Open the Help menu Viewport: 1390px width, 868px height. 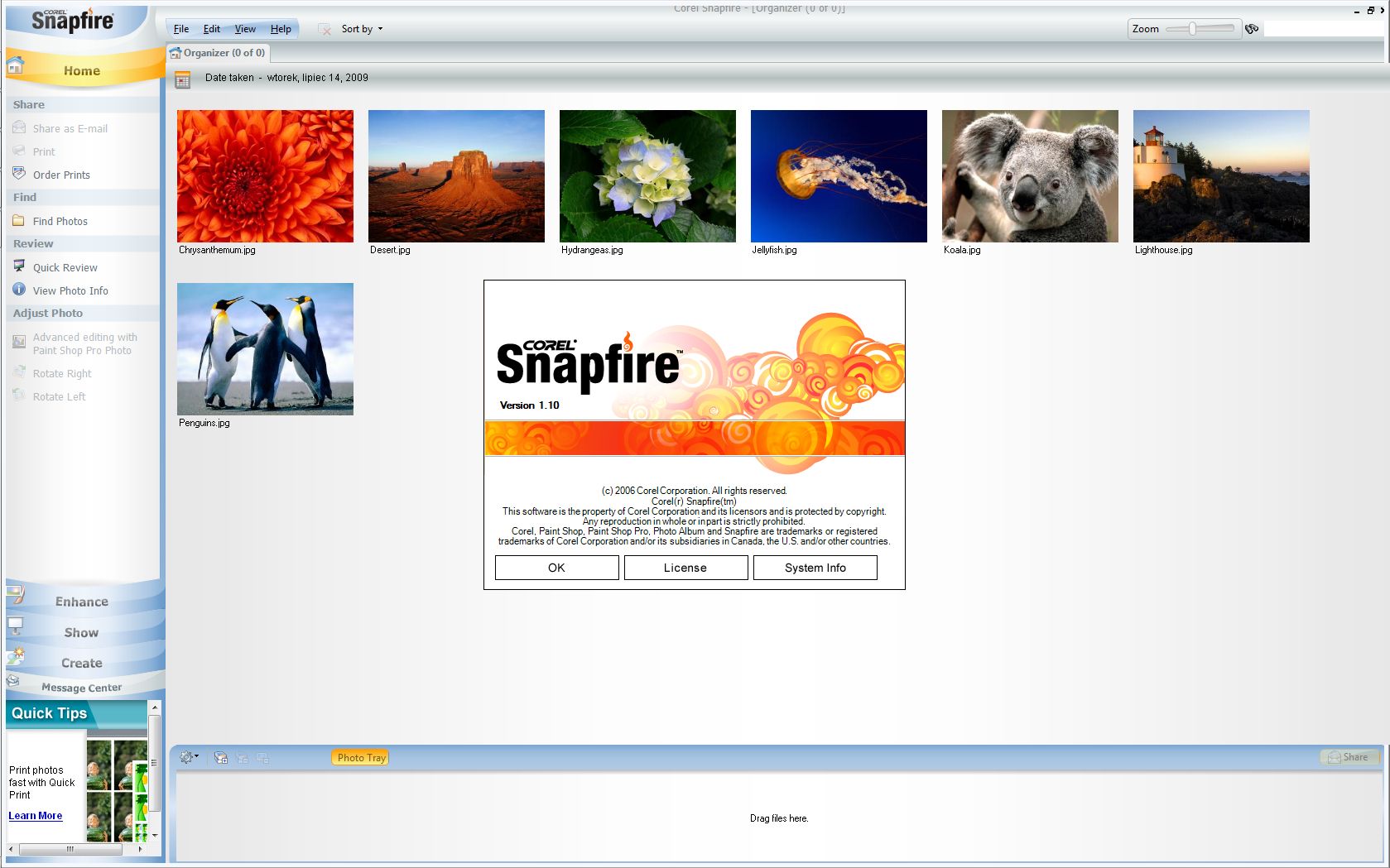point(281,29)
